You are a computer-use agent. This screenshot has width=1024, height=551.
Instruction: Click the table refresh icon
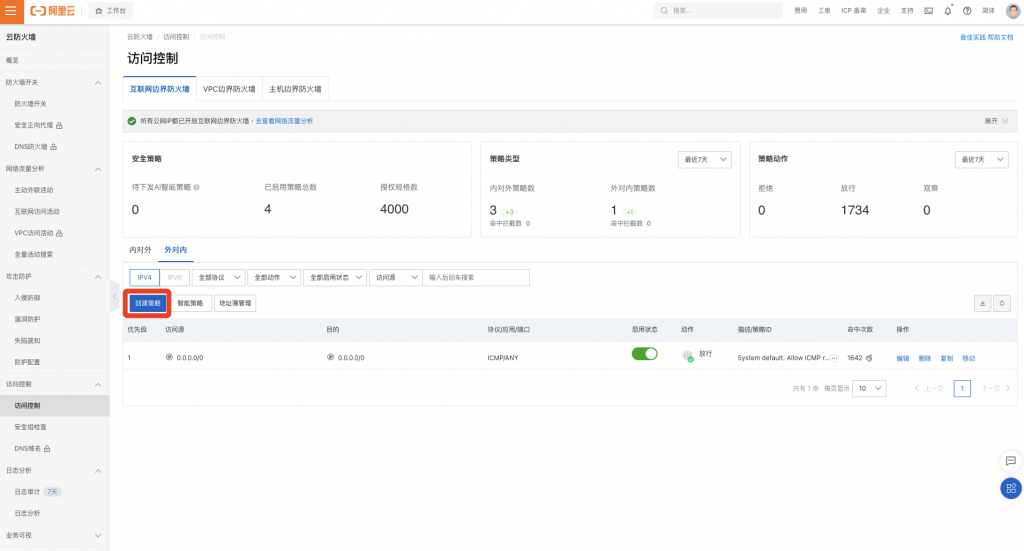coord(1002,303)
